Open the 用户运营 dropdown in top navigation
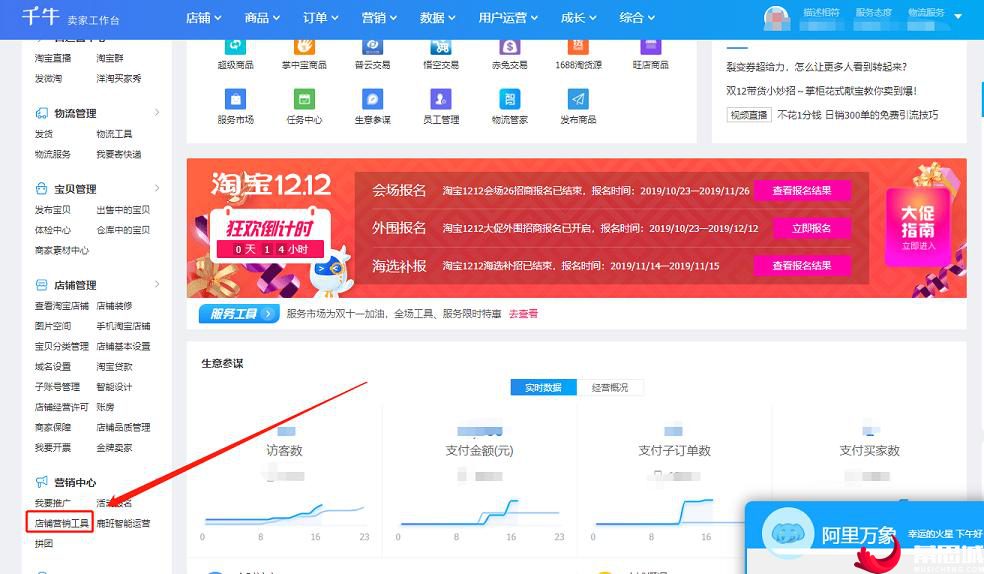This screenshot has height=574, width=984. click(x=508, y=18)
